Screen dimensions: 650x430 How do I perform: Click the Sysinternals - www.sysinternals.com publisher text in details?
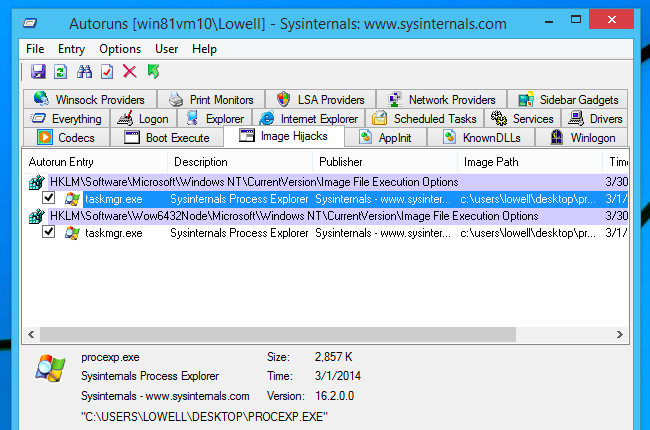click(165, 396)
